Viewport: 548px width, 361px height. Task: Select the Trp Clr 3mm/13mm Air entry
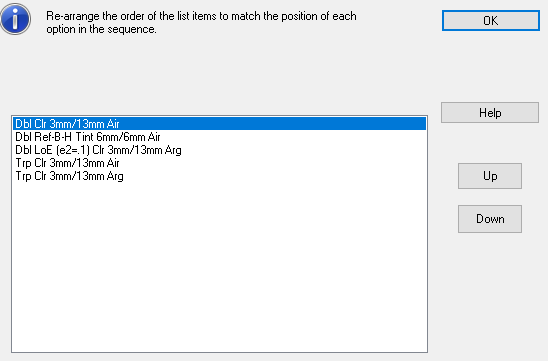tap(219, 163)
